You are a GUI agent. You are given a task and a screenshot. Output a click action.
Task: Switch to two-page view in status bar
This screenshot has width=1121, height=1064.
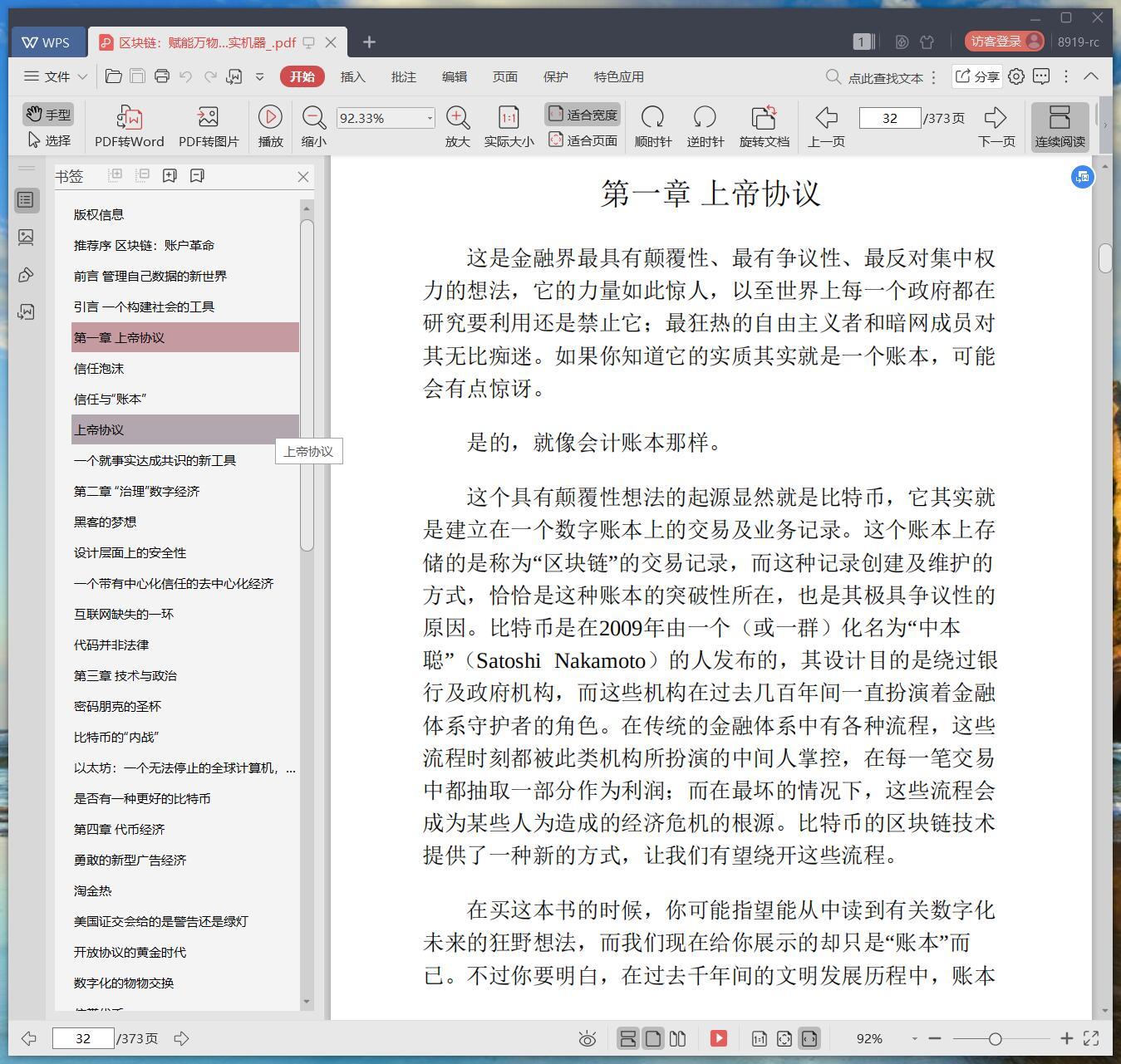pyautogui.click(x=677, y=1038)
